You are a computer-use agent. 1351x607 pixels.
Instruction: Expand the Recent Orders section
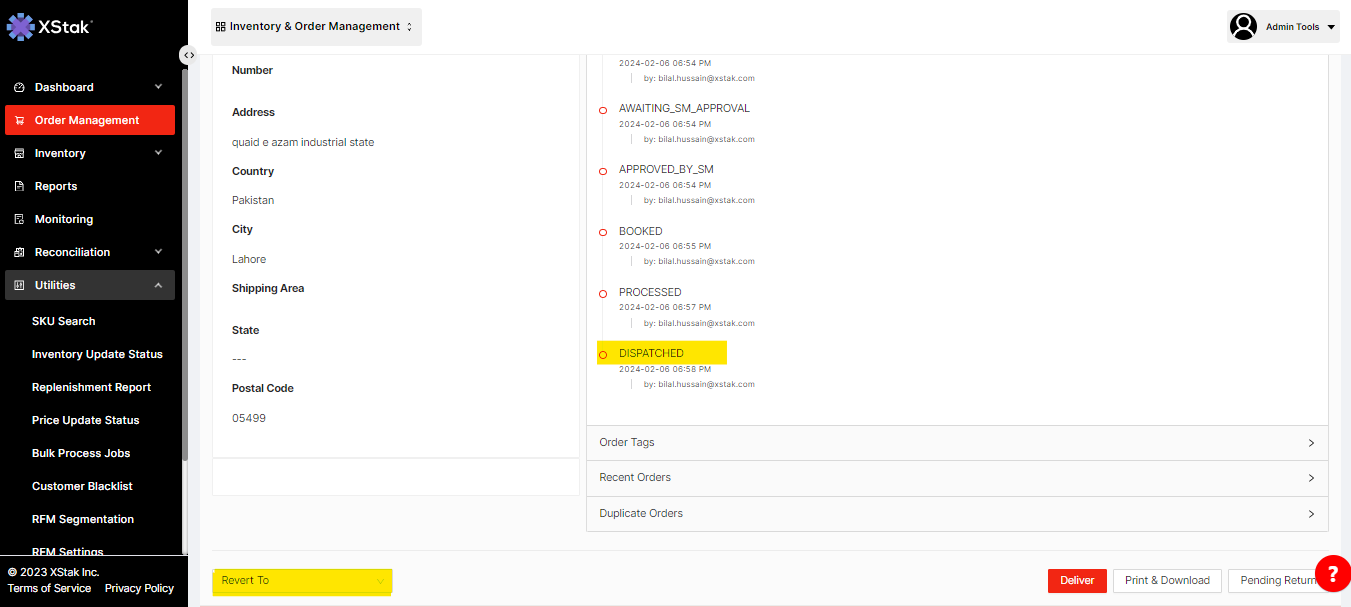(x=957, y=478)
